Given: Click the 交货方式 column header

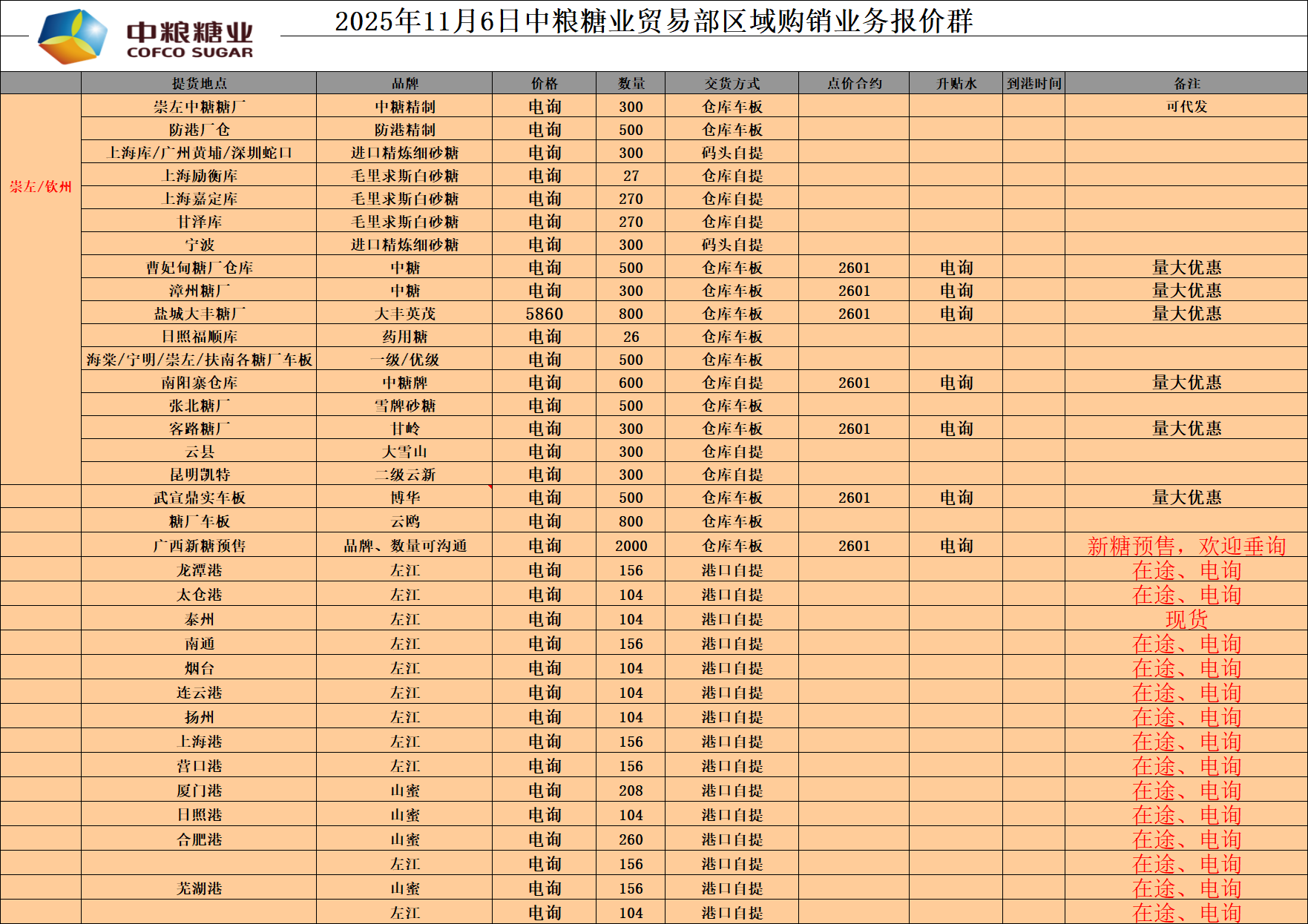Looking at the screenshot, I should [x=732, y=83].
